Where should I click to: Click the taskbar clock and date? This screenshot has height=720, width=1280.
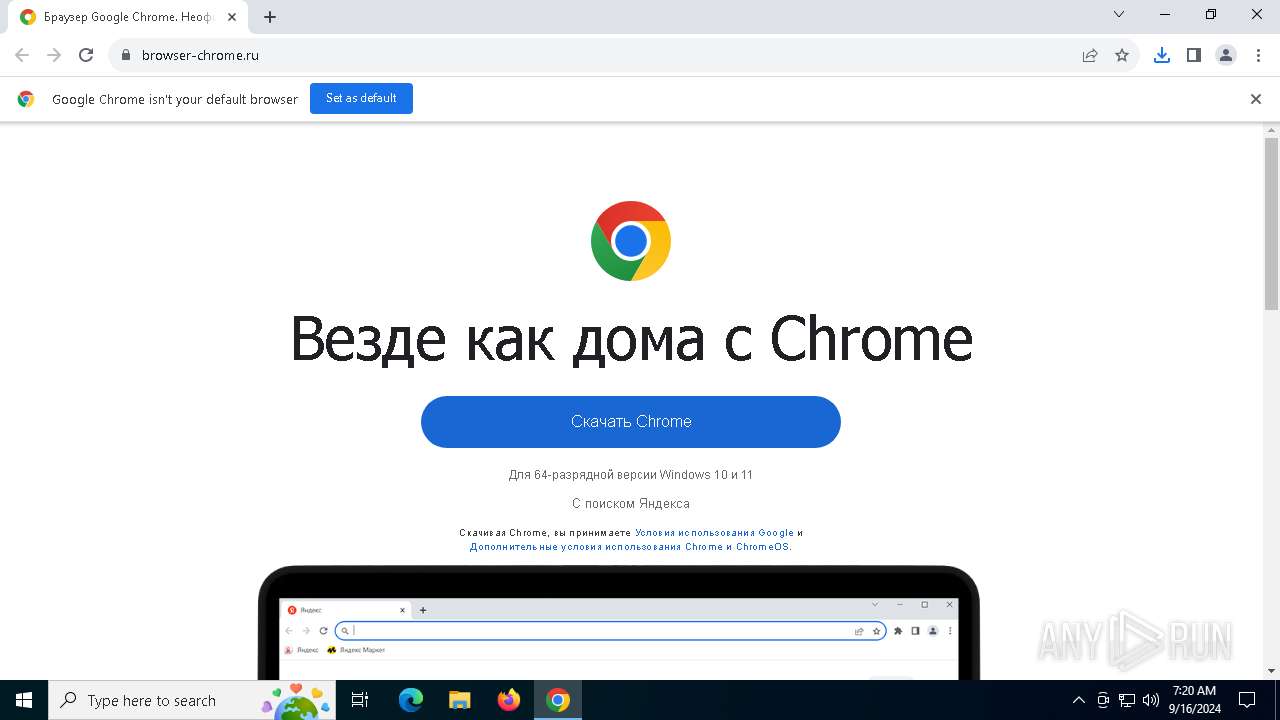coord(1194,700)
